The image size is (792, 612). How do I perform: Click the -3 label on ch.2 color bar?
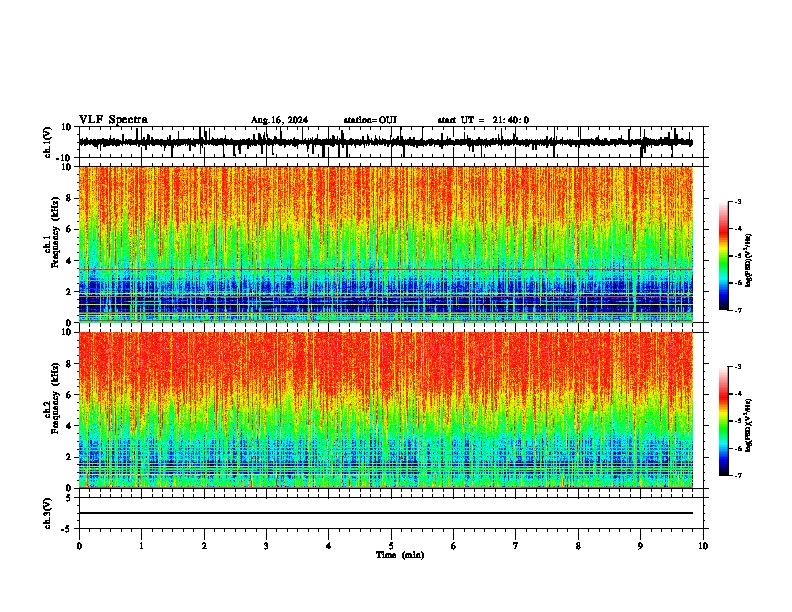[x=738, y=367]
